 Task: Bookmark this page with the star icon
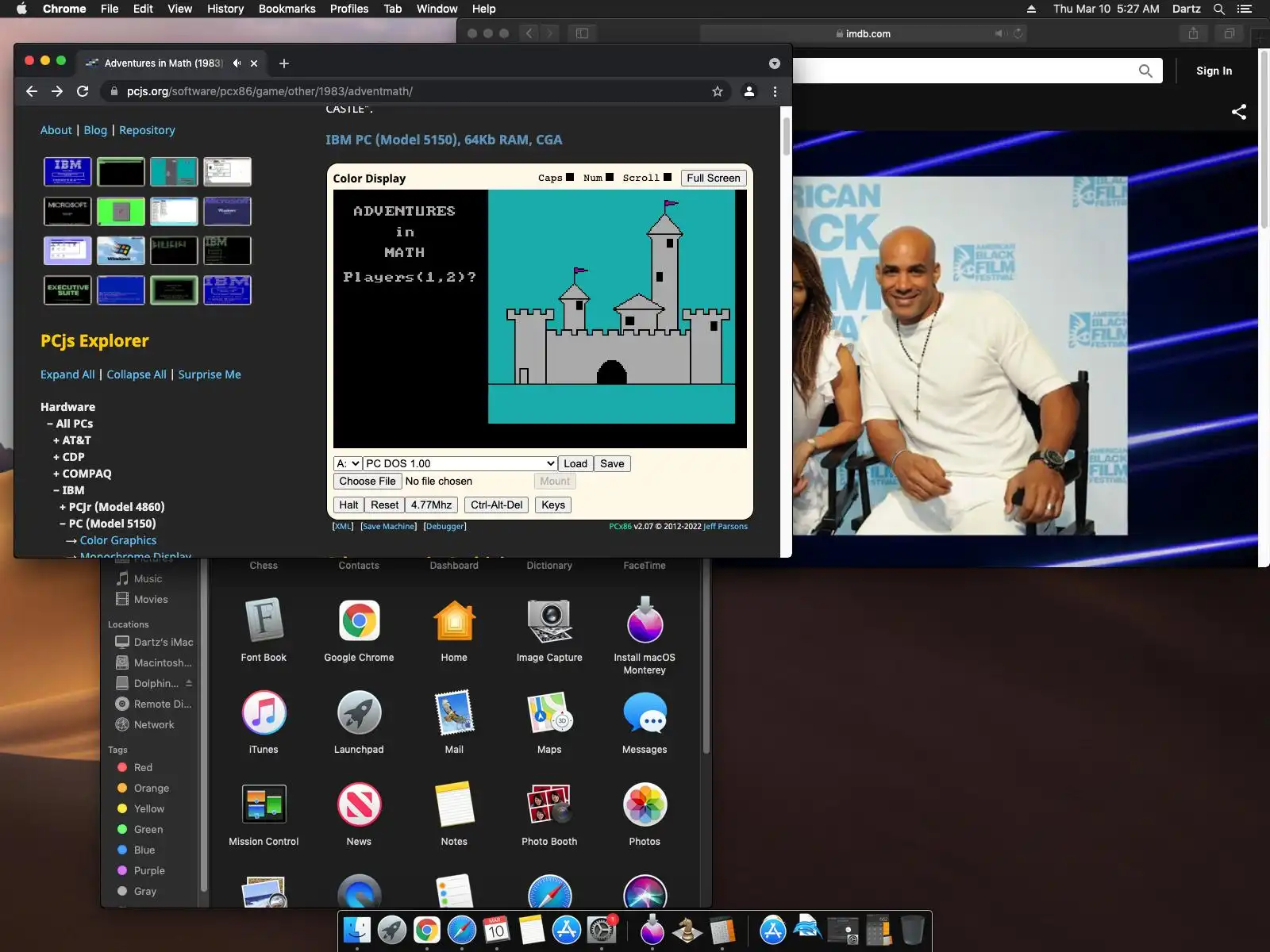[718, 91]
